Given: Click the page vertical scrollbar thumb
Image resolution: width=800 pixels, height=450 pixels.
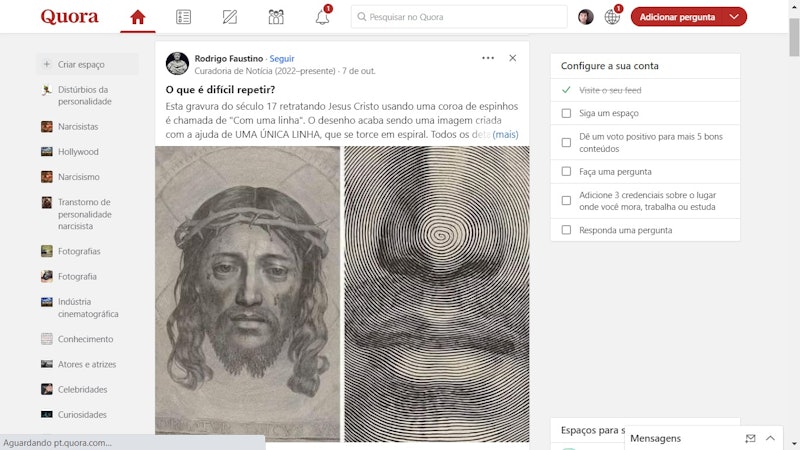Looking at the screenshot, I should pyautogui.click(x=794, y=37).
